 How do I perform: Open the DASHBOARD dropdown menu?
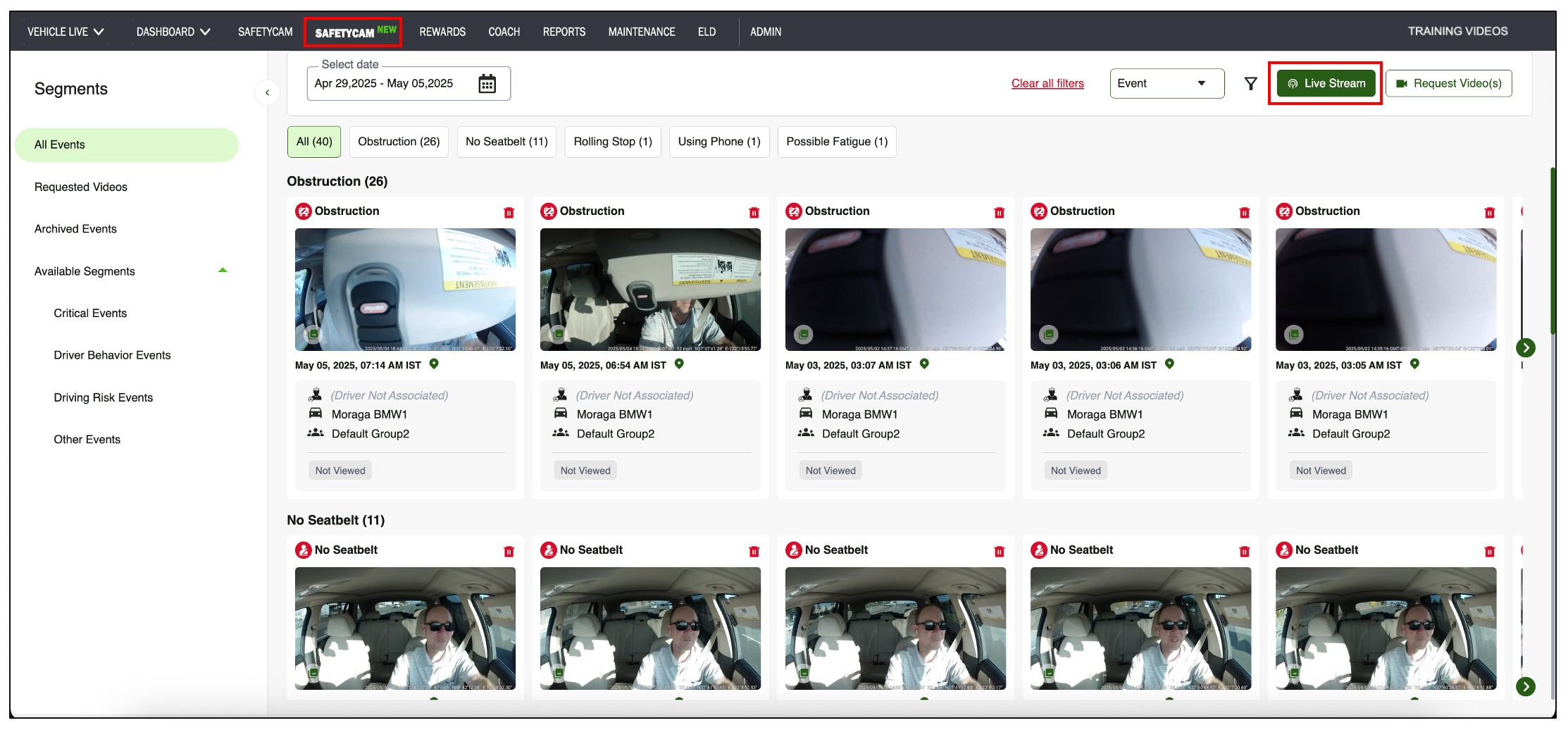(173, 32)
